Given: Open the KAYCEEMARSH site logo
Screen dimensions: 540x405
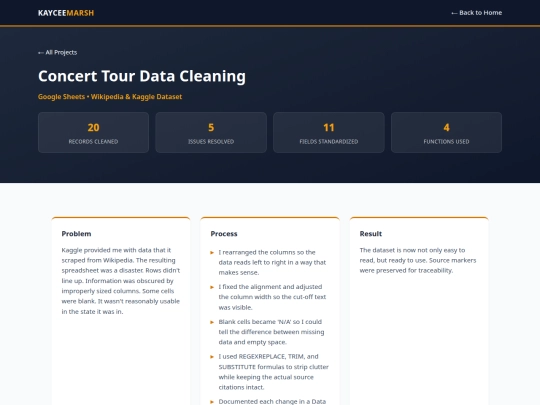Looking at the screenshot, I should (66, 13).
